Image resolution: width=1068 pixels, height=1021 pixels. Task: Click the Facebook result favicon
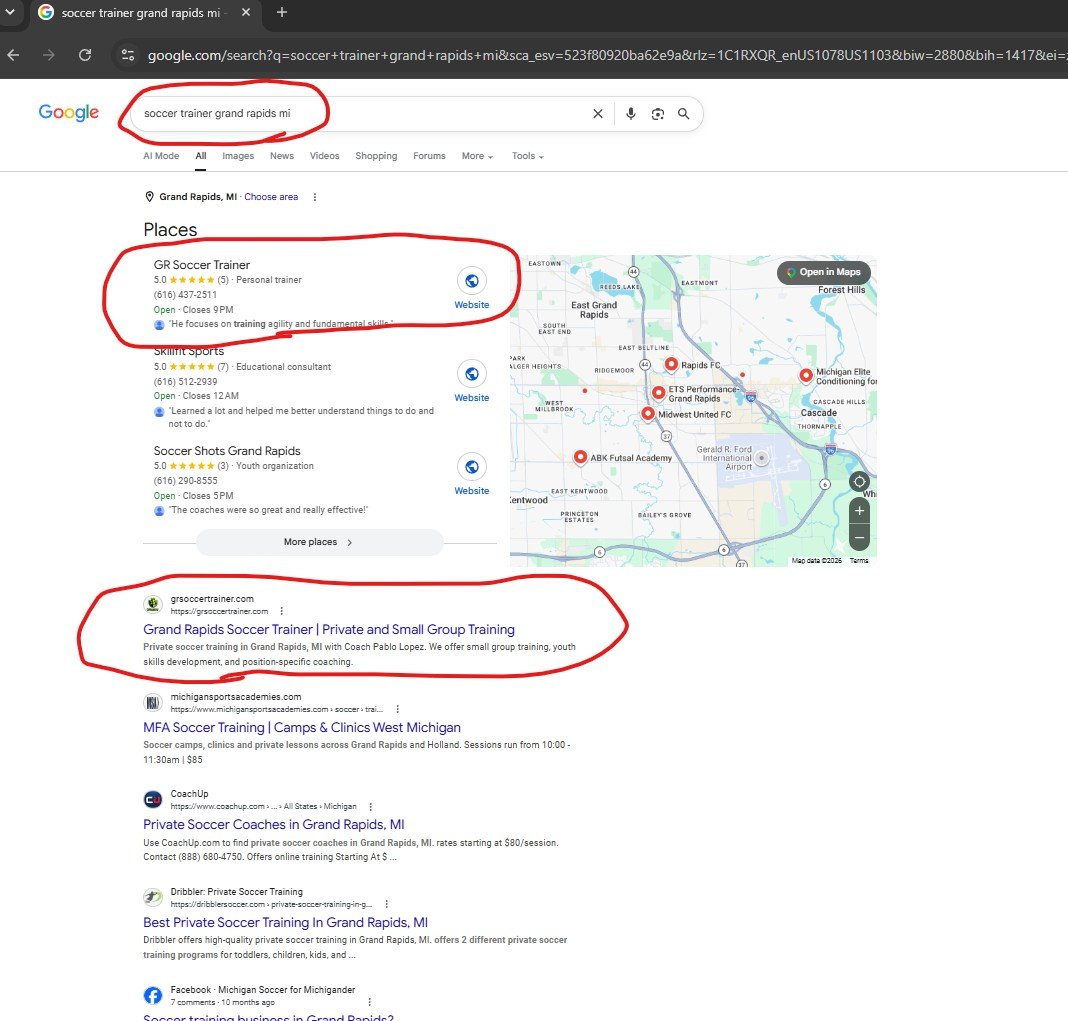[153, 995]
